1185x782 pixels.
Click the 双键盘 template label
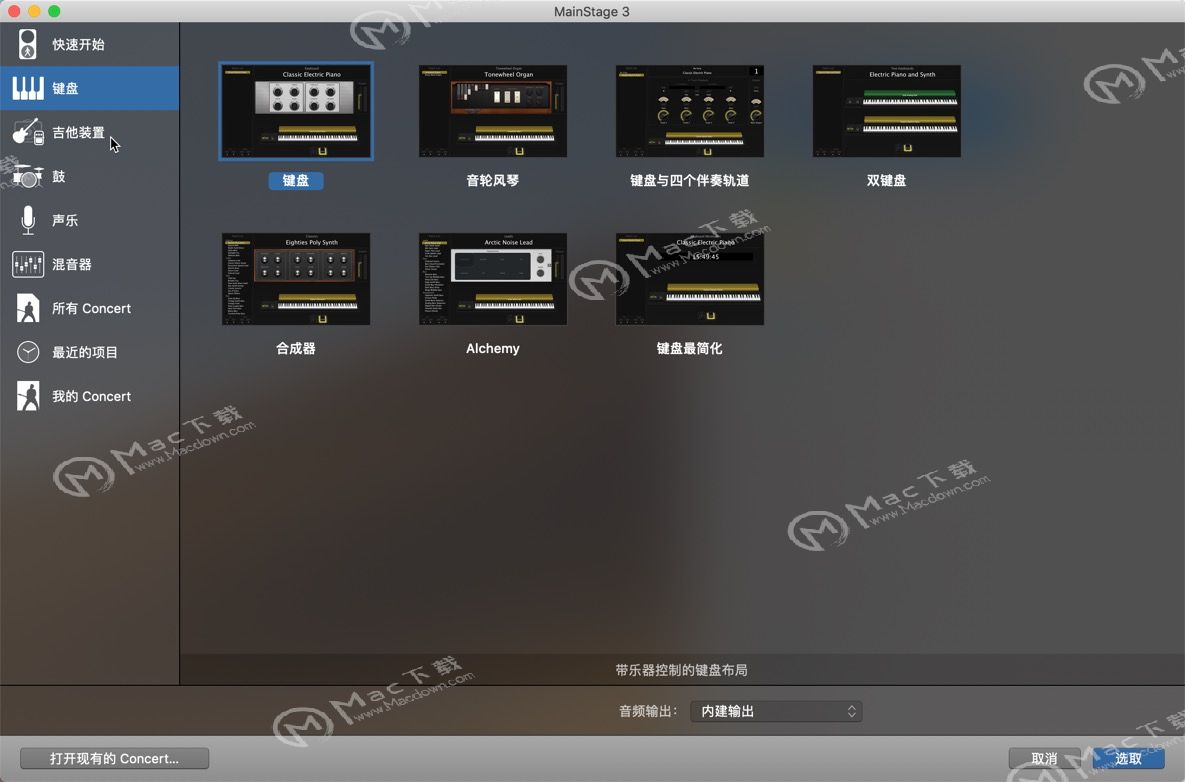tap(886, 181)
